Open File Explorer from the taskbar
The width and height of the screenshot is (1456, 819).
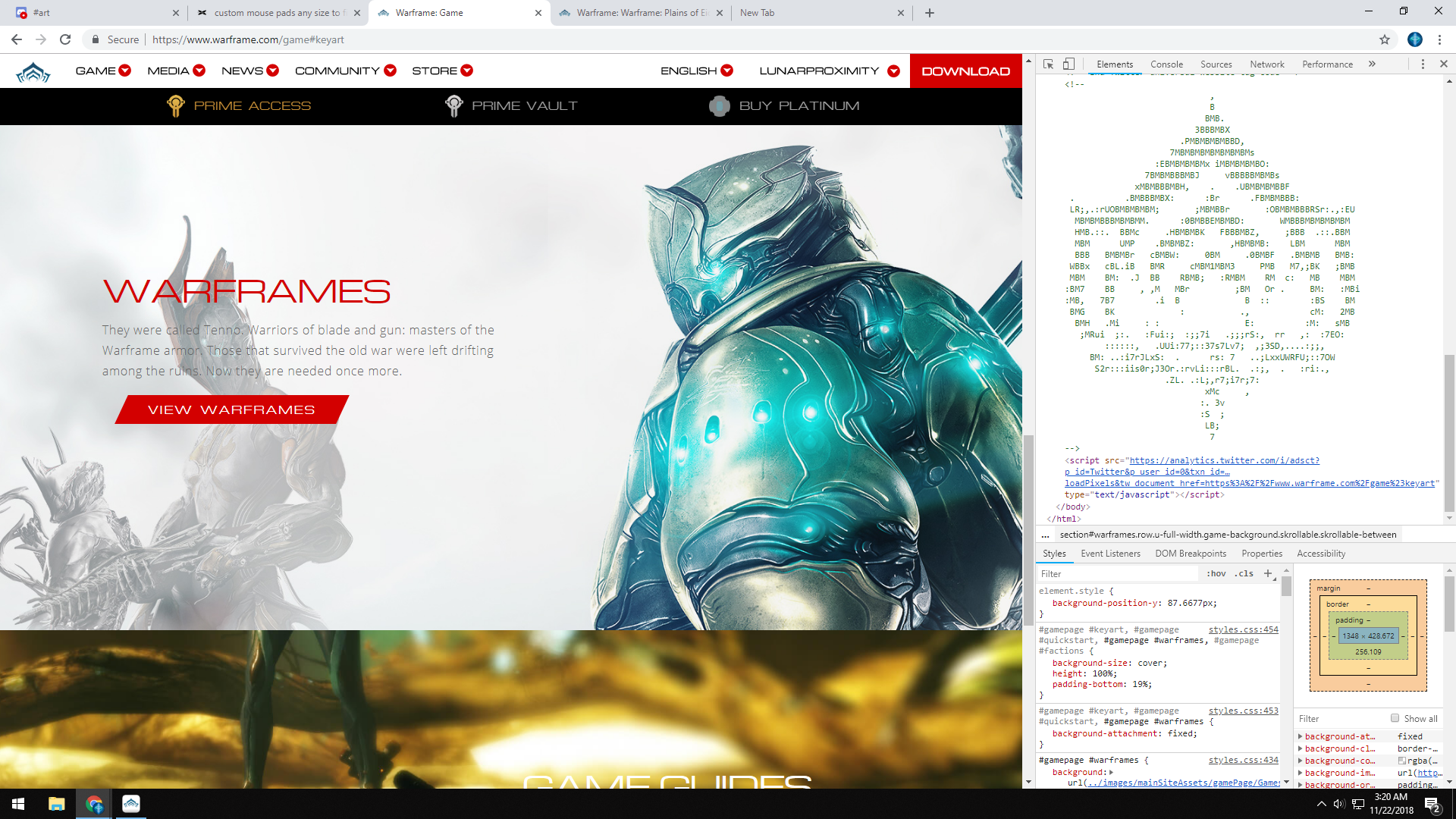tap(57, 804)
